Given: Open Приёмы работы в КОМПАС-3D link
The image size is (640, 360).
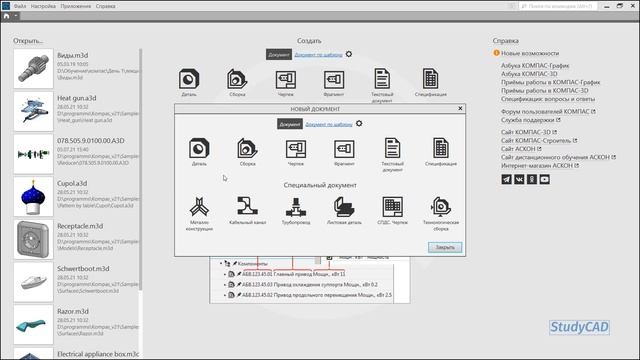Looking at the screenshot, I should 544,91.
